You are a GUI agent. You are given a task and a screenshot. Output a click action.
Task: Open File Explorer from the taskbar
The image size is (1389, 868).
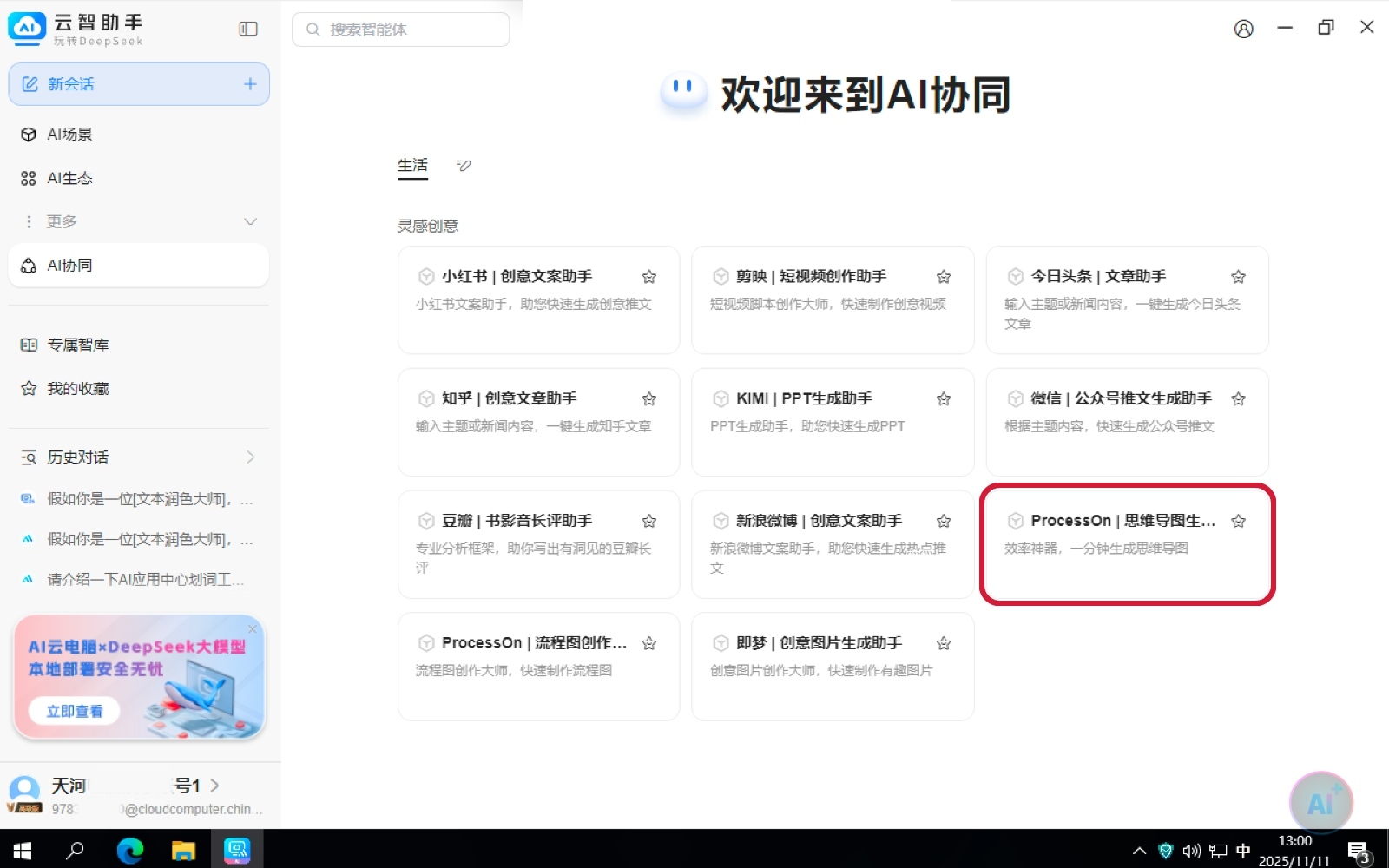(x=183, y=850)
